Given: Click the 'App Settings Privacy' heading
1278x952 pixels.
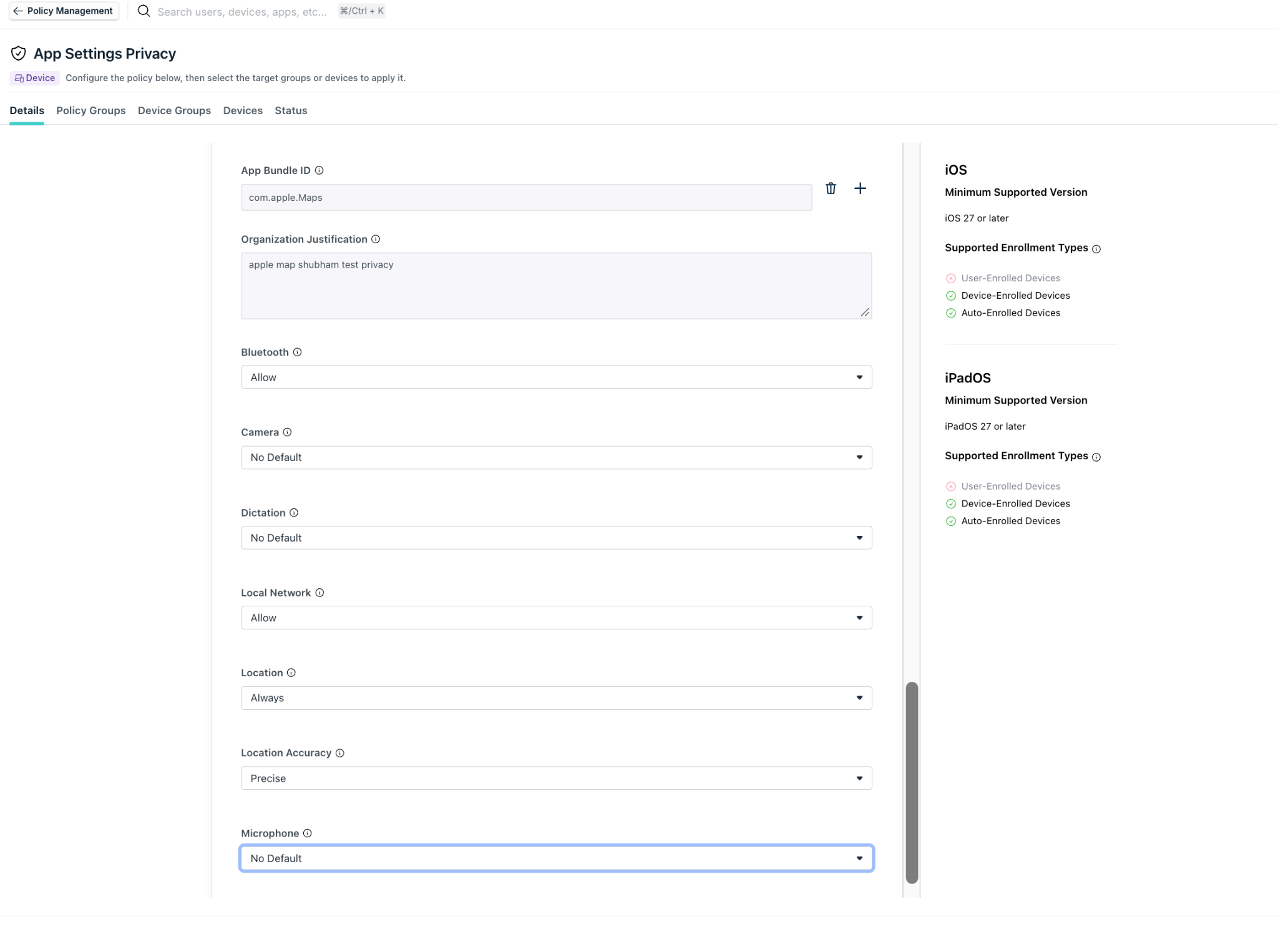Looking at the screenshot, I should pyautogui.click(x=105, y=54).
